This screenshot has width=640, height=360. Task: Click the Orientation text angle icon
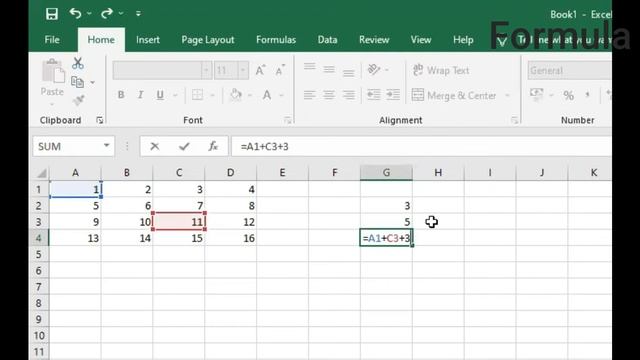[x=374, y=70]
